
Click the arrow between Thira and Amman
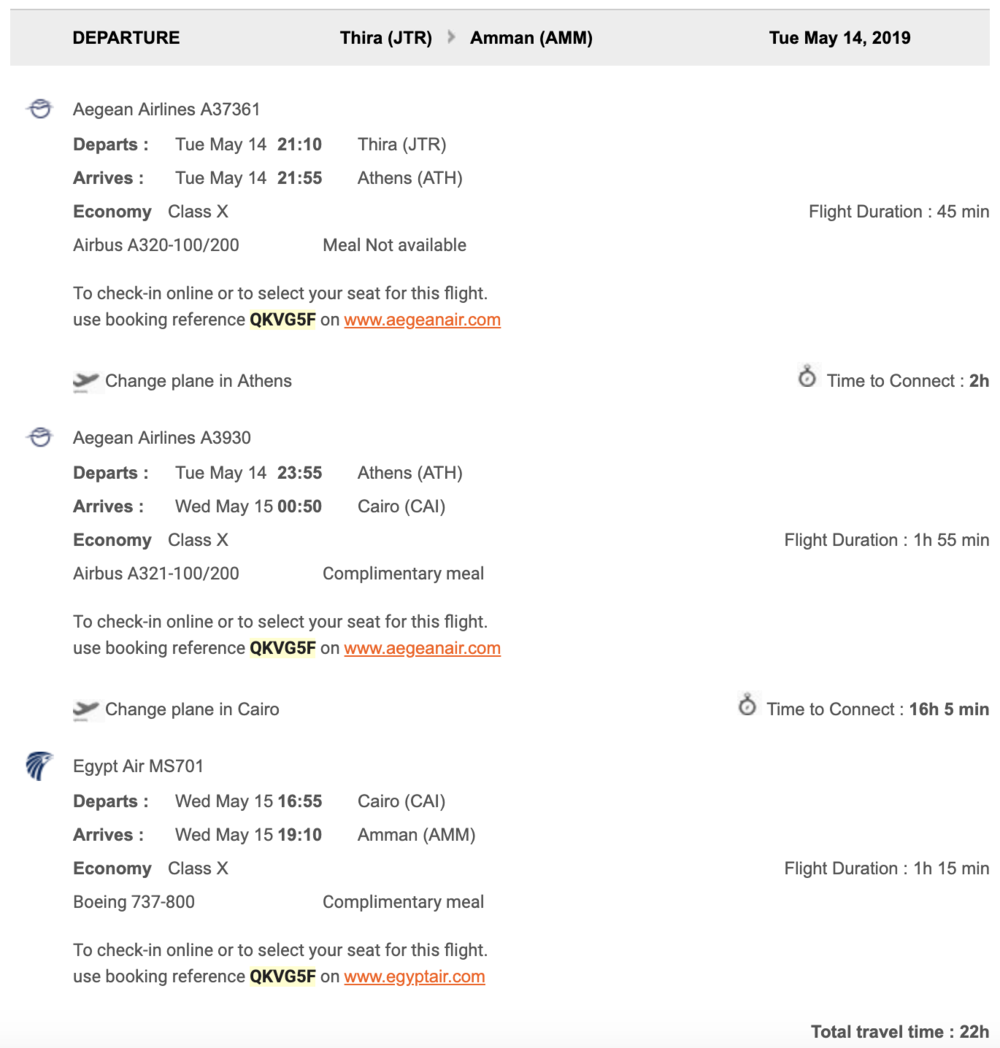(x=452, y=38)
